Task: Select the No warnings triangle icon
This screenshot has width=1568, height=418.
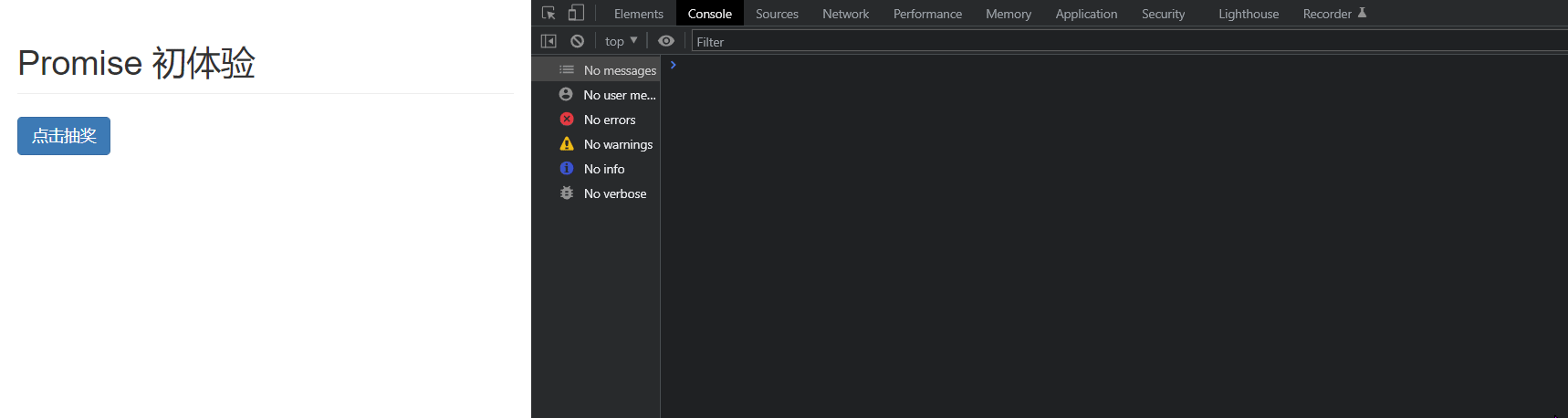Action: (567, 144)
